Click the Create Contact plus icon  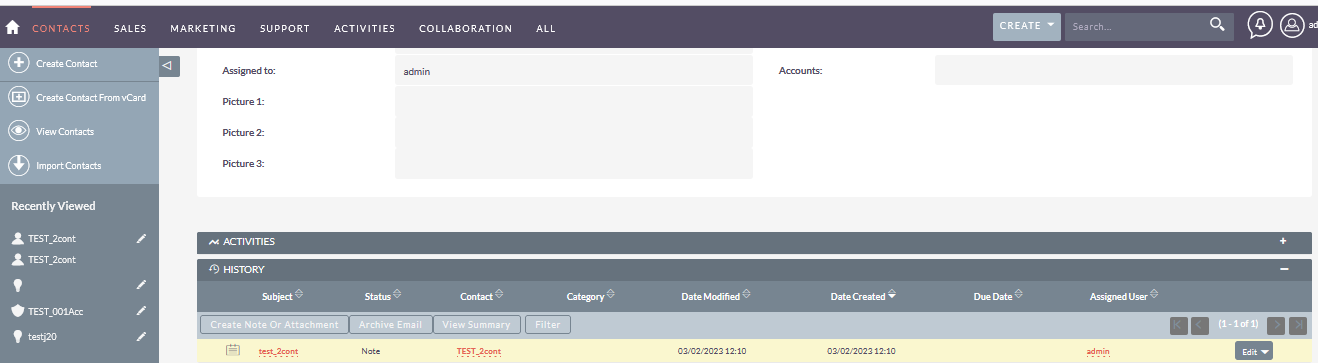pyautogui.click(x=18, y=63)
